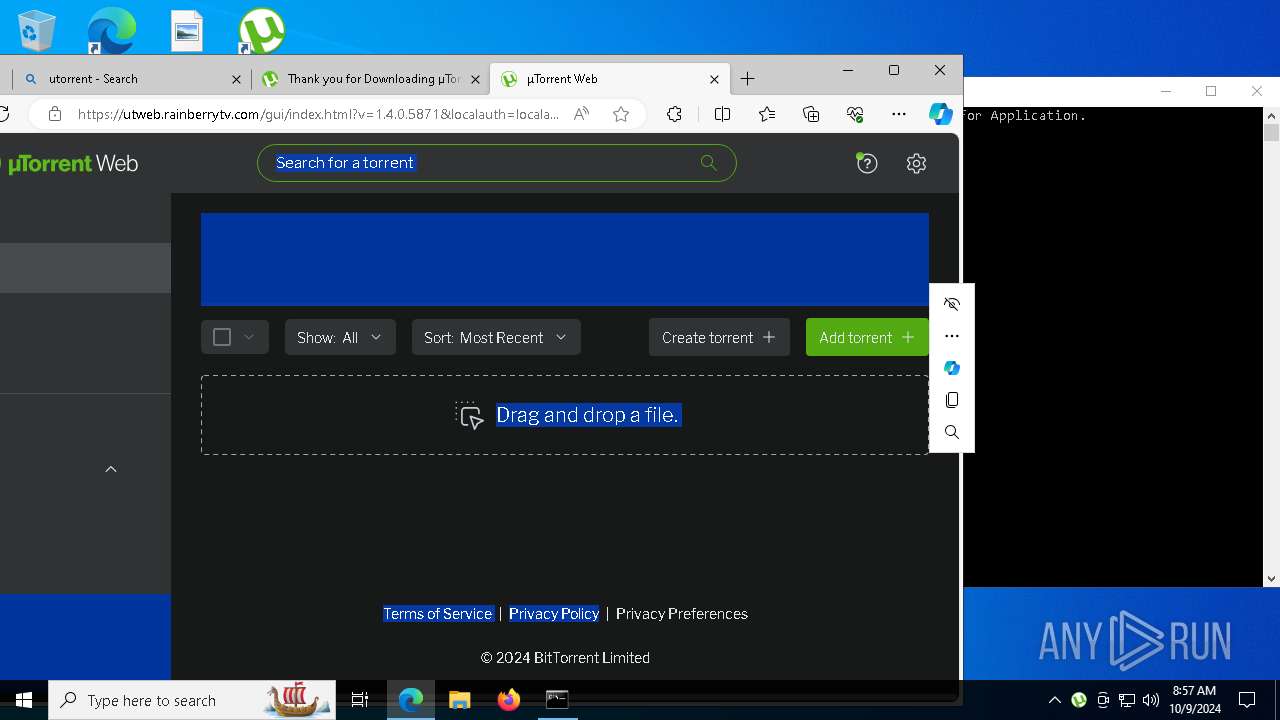Select the µTorrent Web browser tab

point(609,79)
